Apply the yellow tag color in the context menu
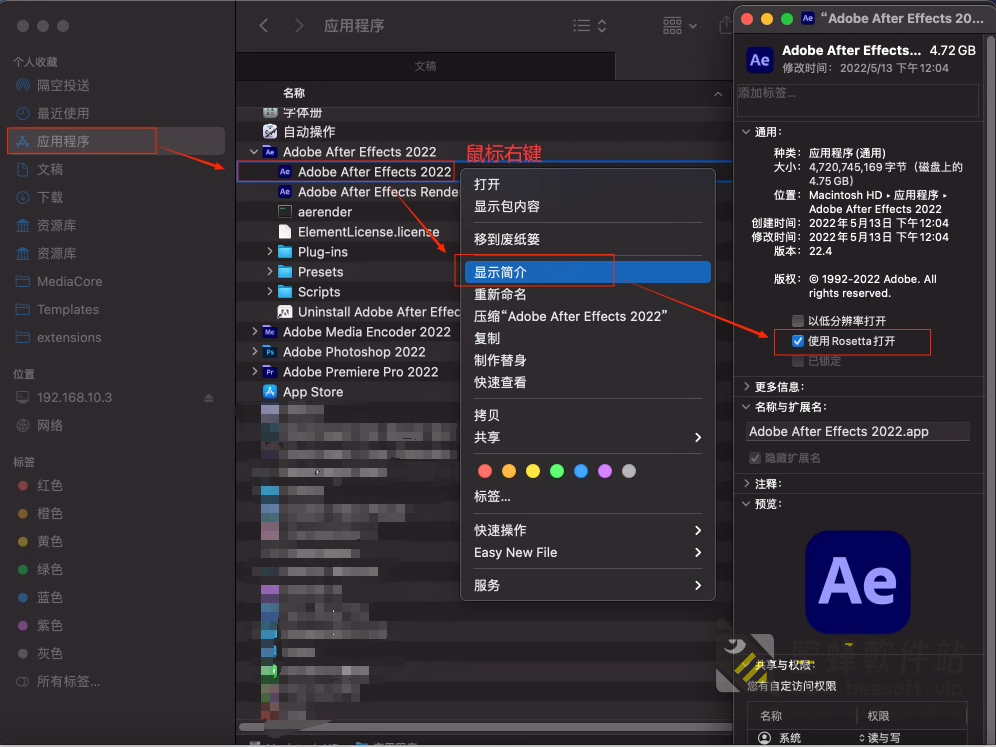The image size is (996, 747). pos(533,471)
